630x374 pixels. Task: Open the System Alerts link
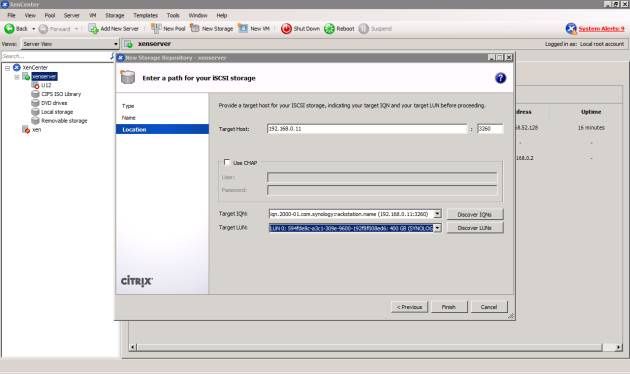(x=601, y=29)
